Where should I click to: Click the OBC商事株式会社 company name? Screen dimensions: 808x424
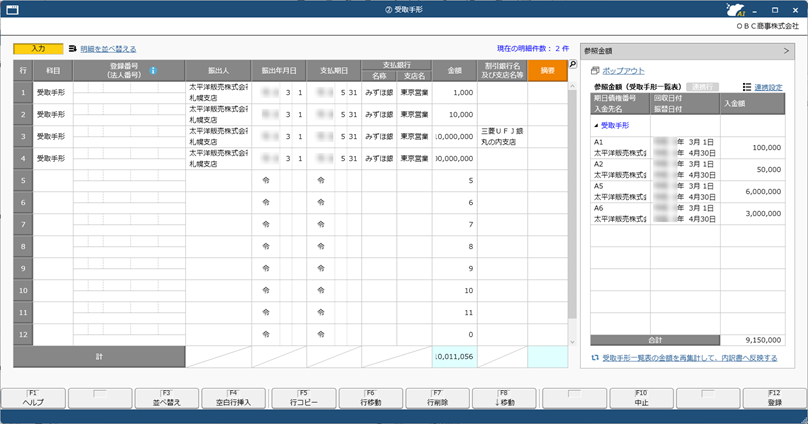(x=767, y=26)
